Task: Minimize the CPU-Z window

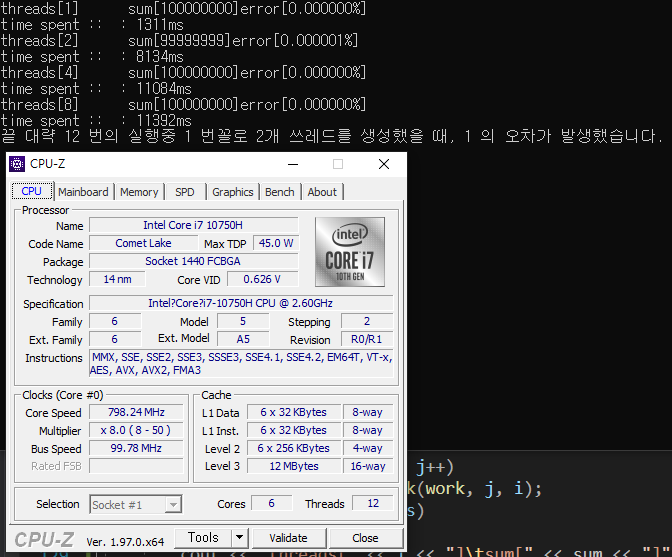Action: pos(293,164)
